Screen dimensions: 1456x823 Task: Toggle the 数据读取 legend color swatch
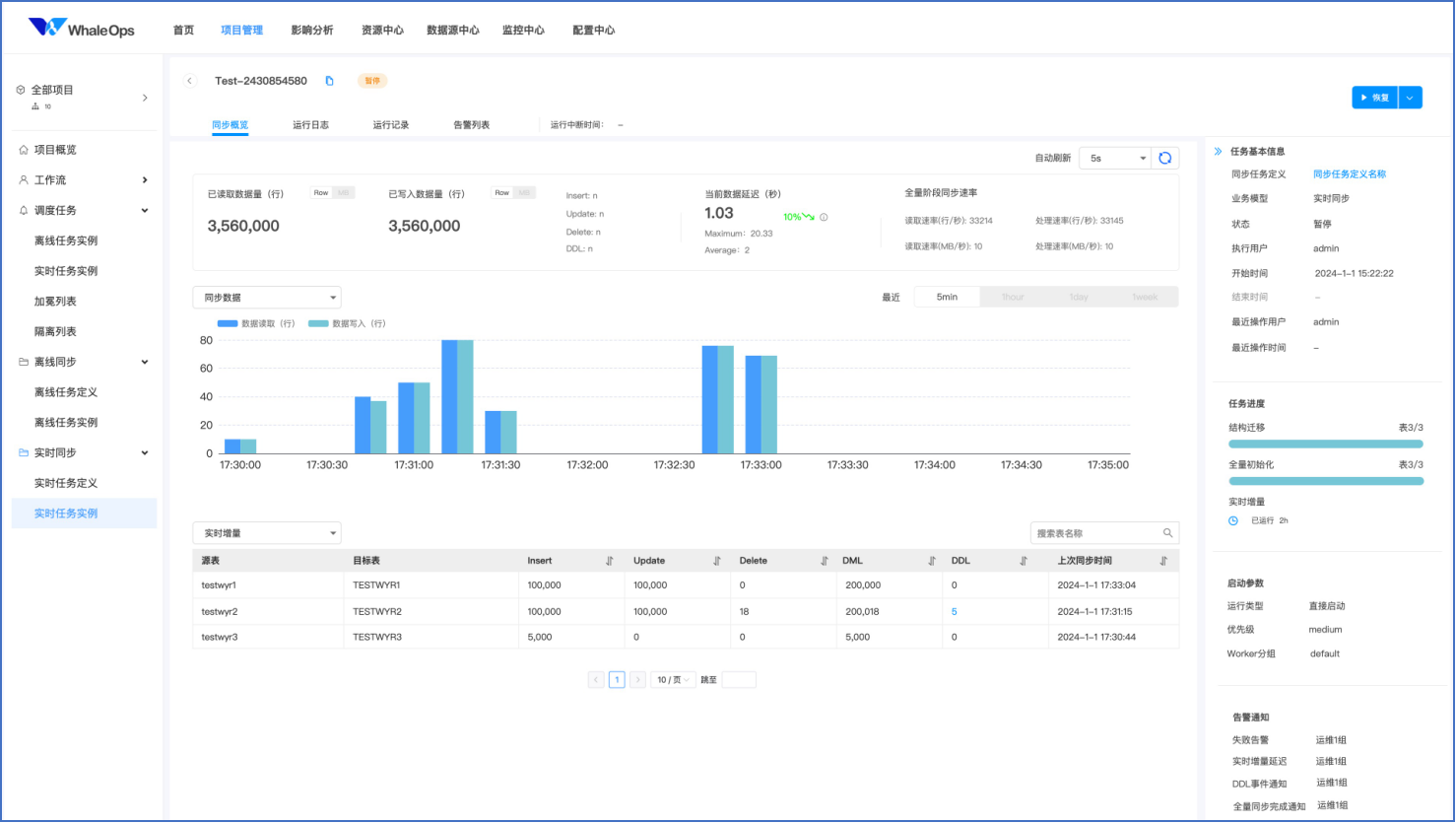tap(228, 323)
